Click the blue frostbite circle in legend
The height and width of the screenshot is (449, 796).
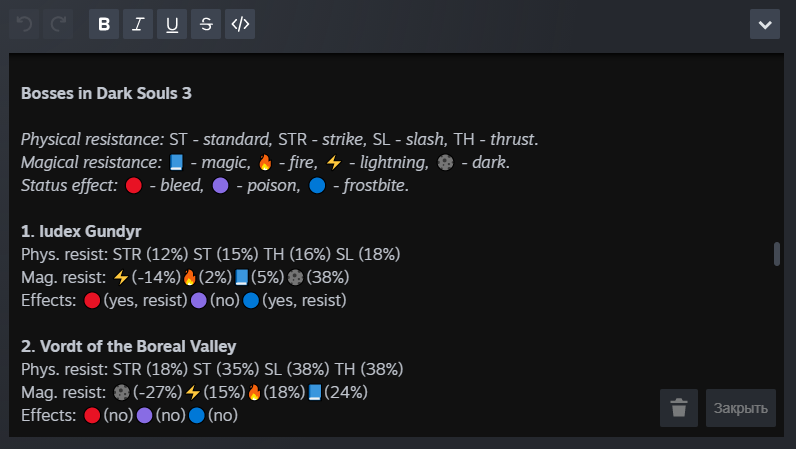[318, 185]
